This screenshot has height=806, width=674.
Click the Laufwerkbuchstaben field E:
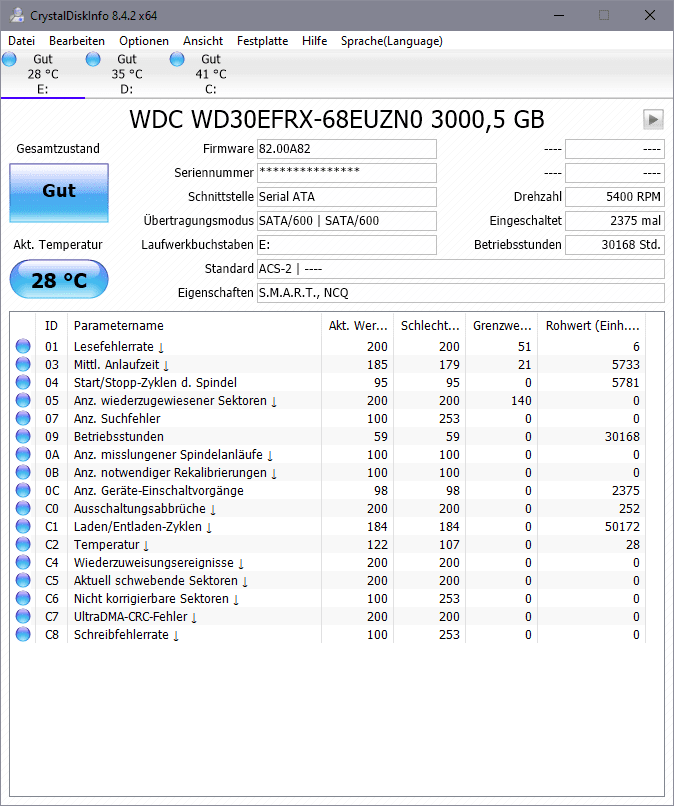347,245
